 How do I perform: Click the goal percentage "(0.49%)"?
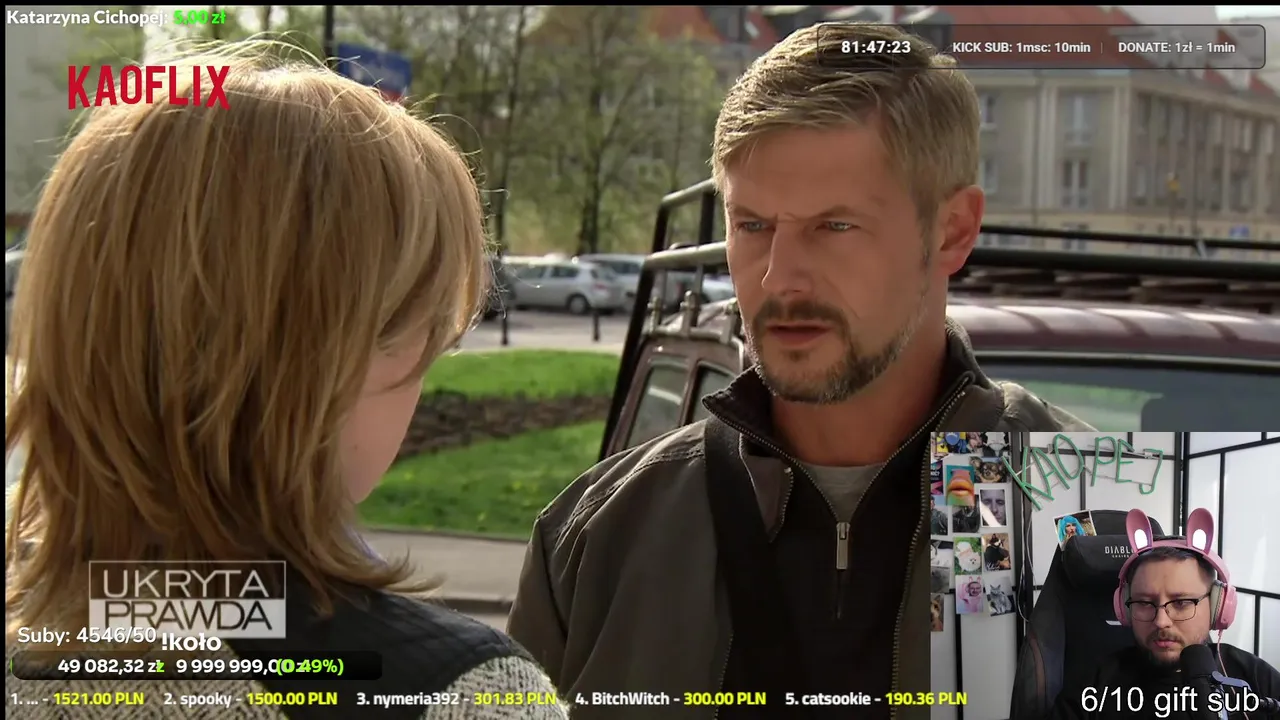[311, 666]
